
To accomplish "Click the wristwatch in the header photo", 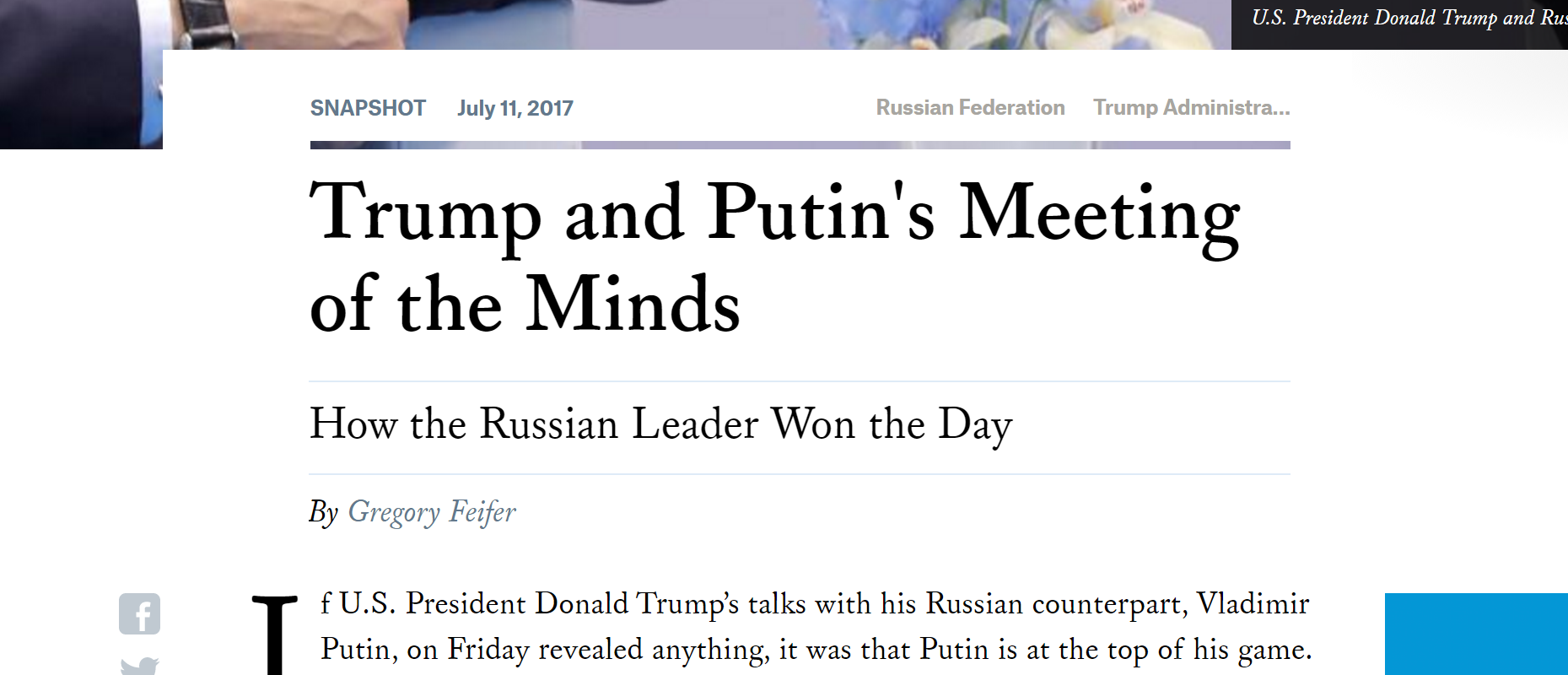I will point(206,22).
